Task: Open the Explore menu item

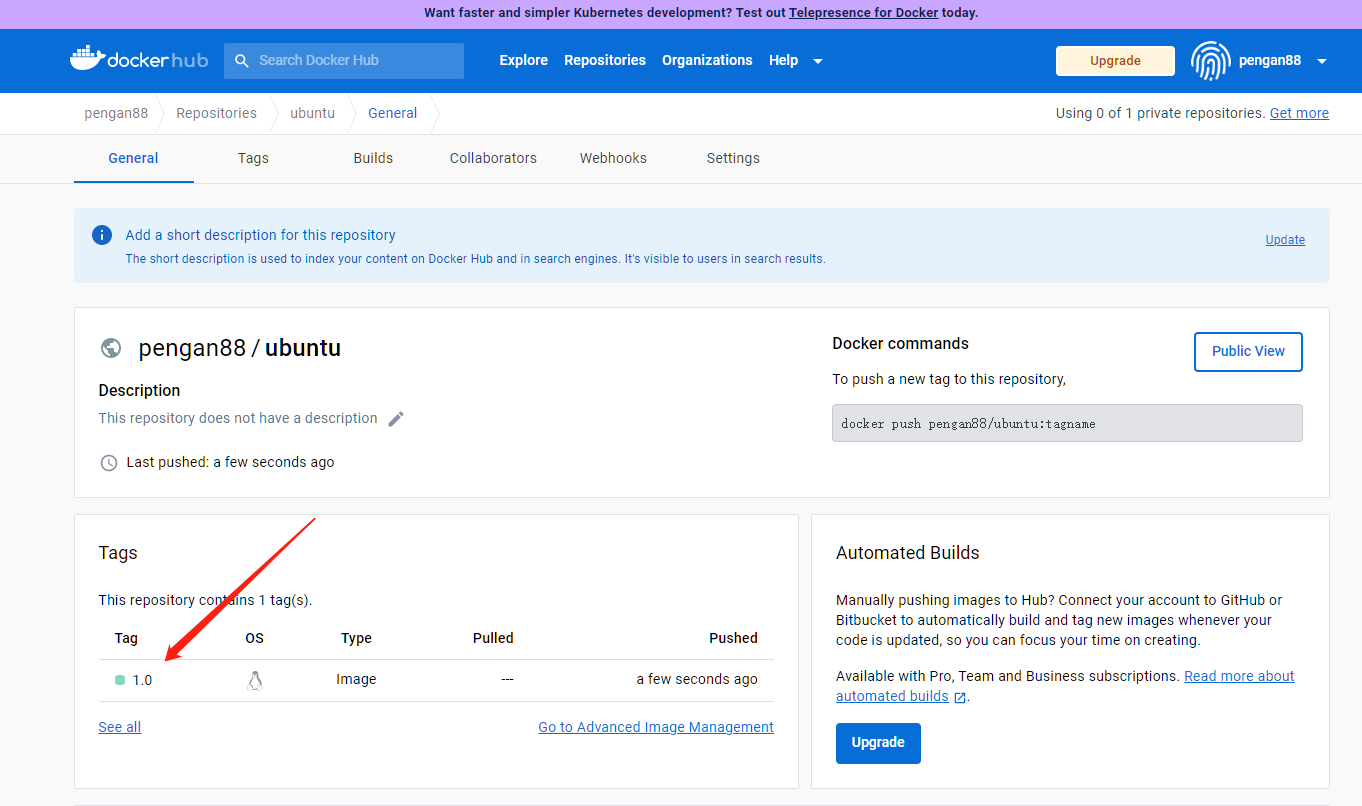Action: pyautogui.click(x=524, y=60)
